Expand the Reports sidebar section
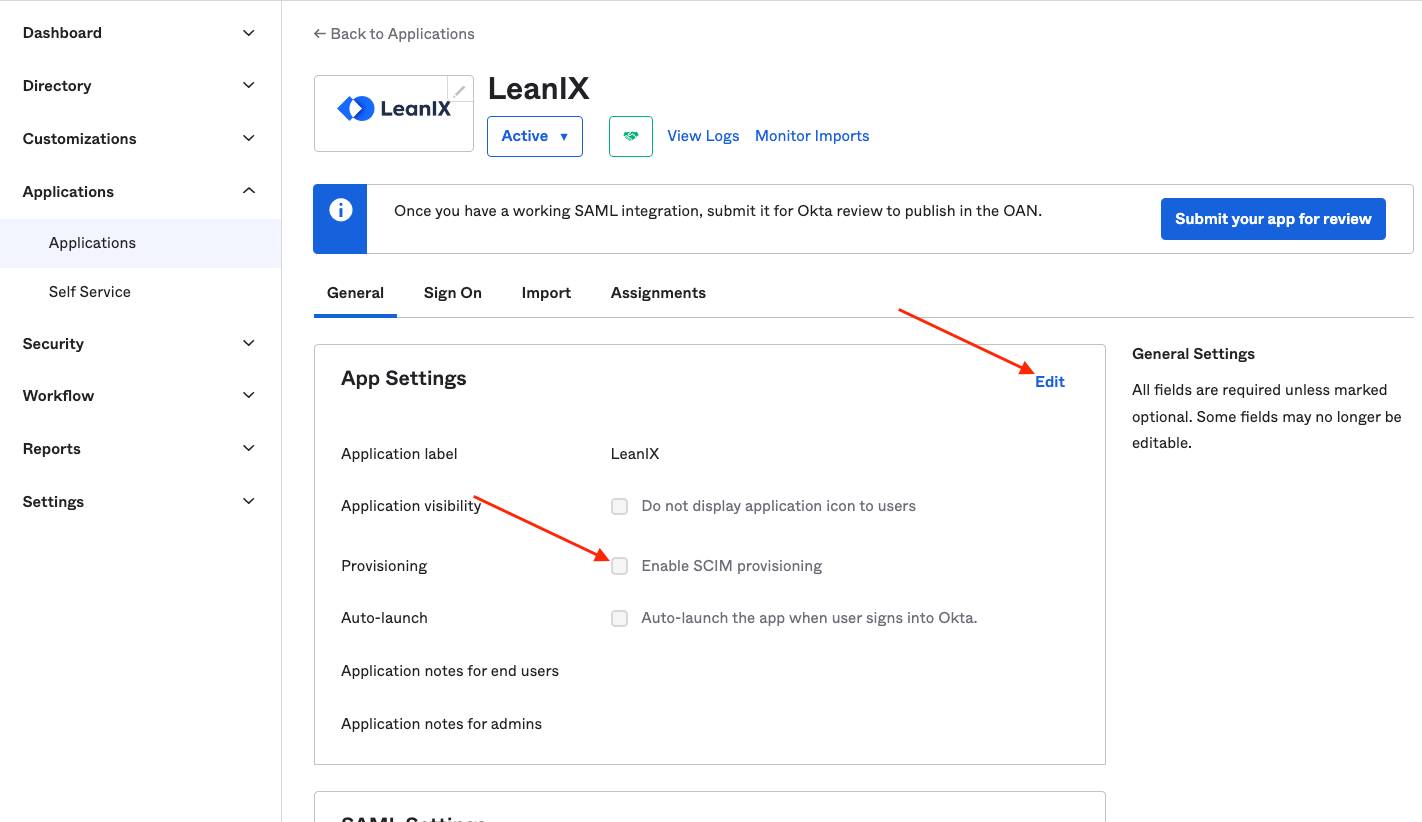This screenshot has width=1422, height=822. [x=140, y=449]
